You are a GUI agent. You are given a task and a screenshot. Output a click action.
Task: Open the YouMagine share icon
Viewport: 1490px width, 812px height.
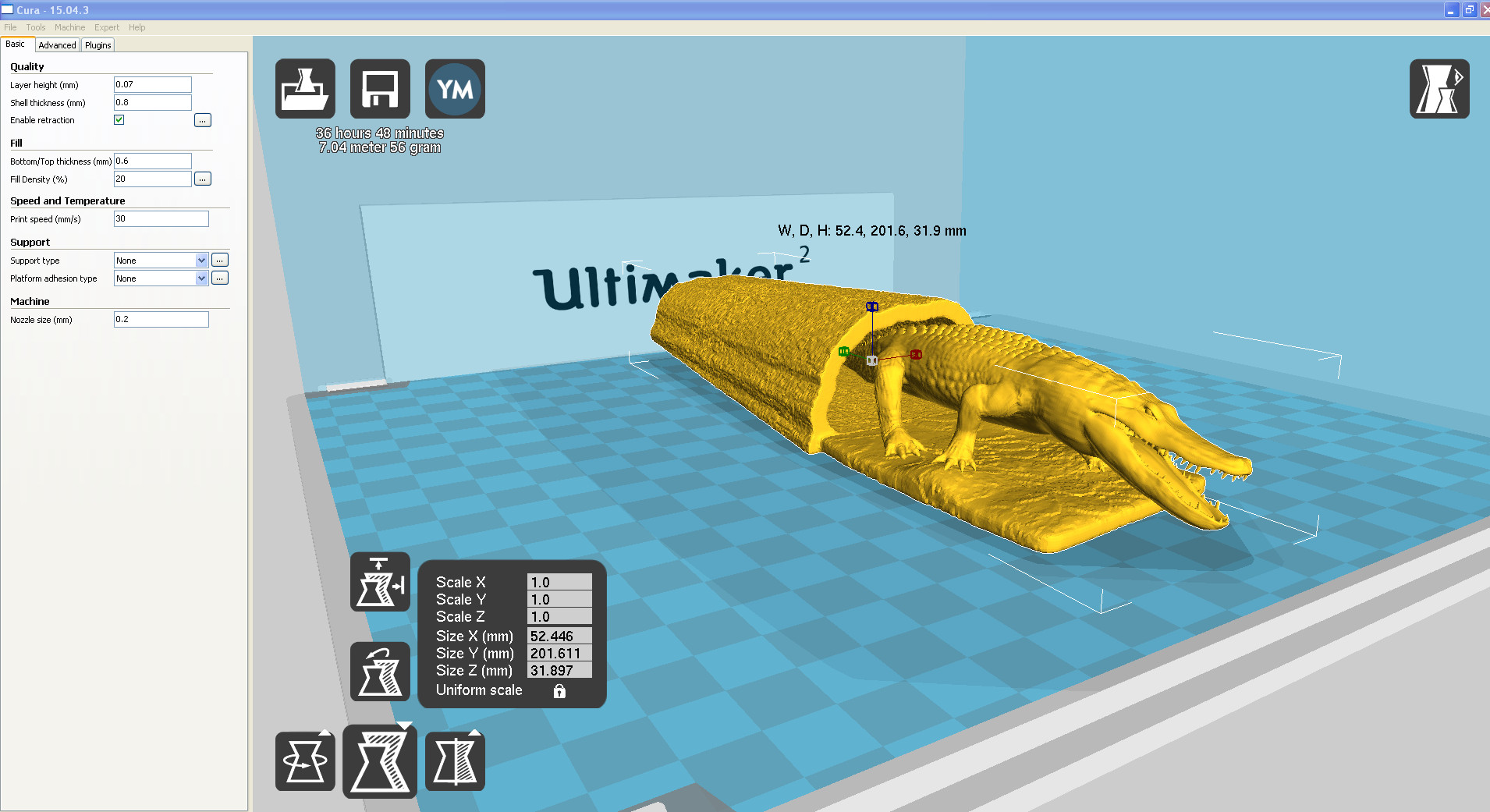(x=455, y=88)
